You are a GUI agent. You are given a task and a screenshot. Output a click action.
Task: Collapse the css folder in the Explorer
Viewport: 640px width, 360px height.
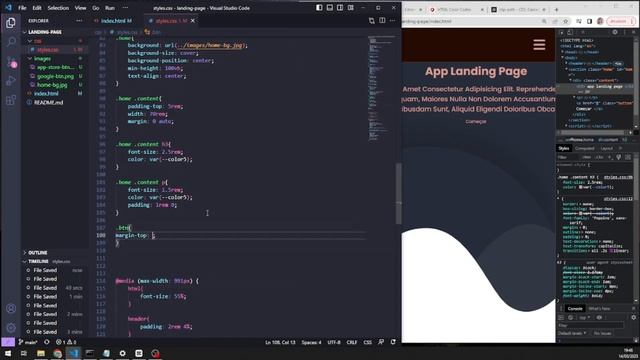tap(55, 41)
